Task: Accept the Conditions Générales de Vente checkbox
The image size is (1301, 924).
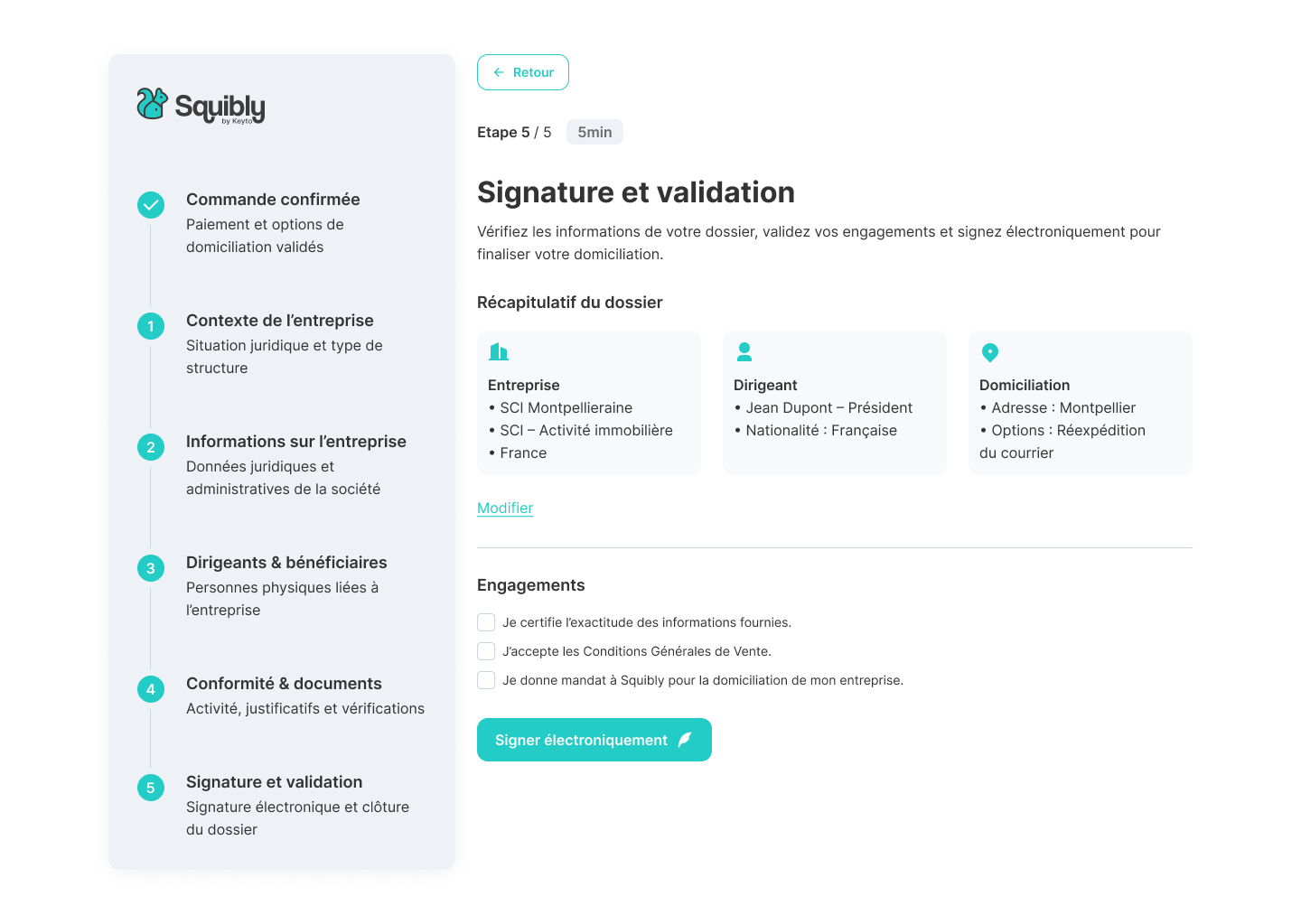Action: [x=486, y=651]
